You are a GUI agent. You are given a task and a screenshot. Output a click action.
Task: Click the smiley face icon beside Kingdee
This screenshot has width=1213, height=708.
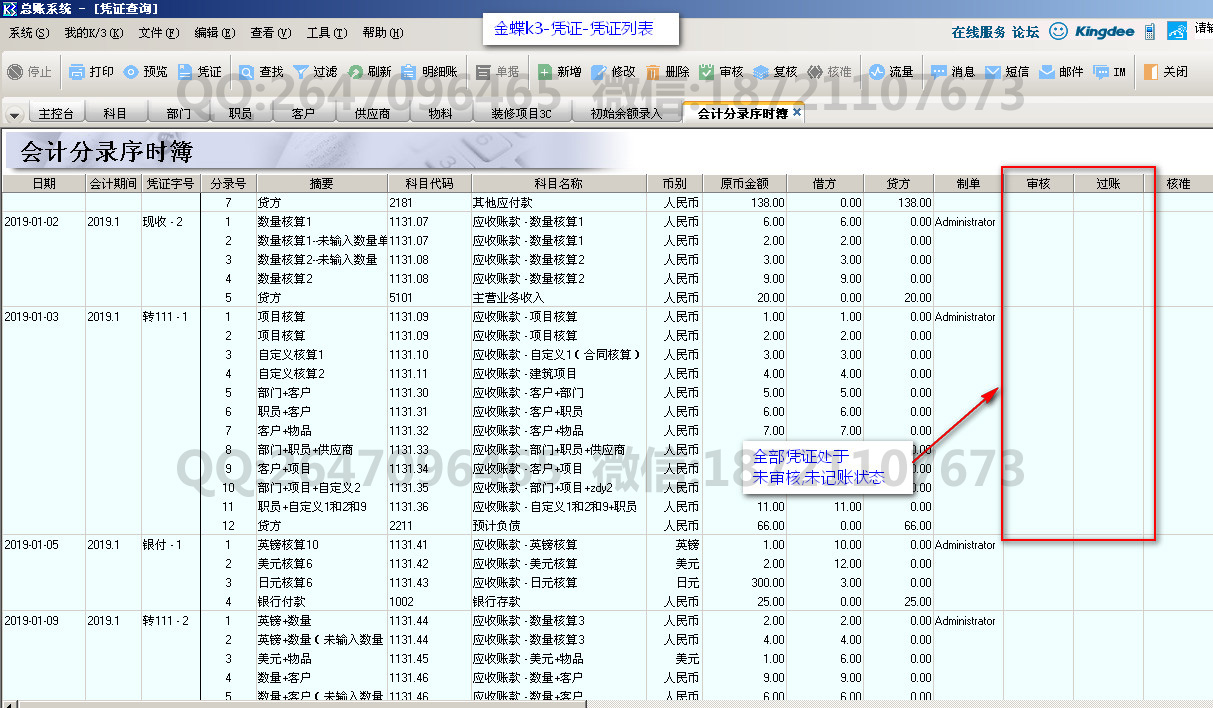pyautogui.click(x=1058, y=32)
